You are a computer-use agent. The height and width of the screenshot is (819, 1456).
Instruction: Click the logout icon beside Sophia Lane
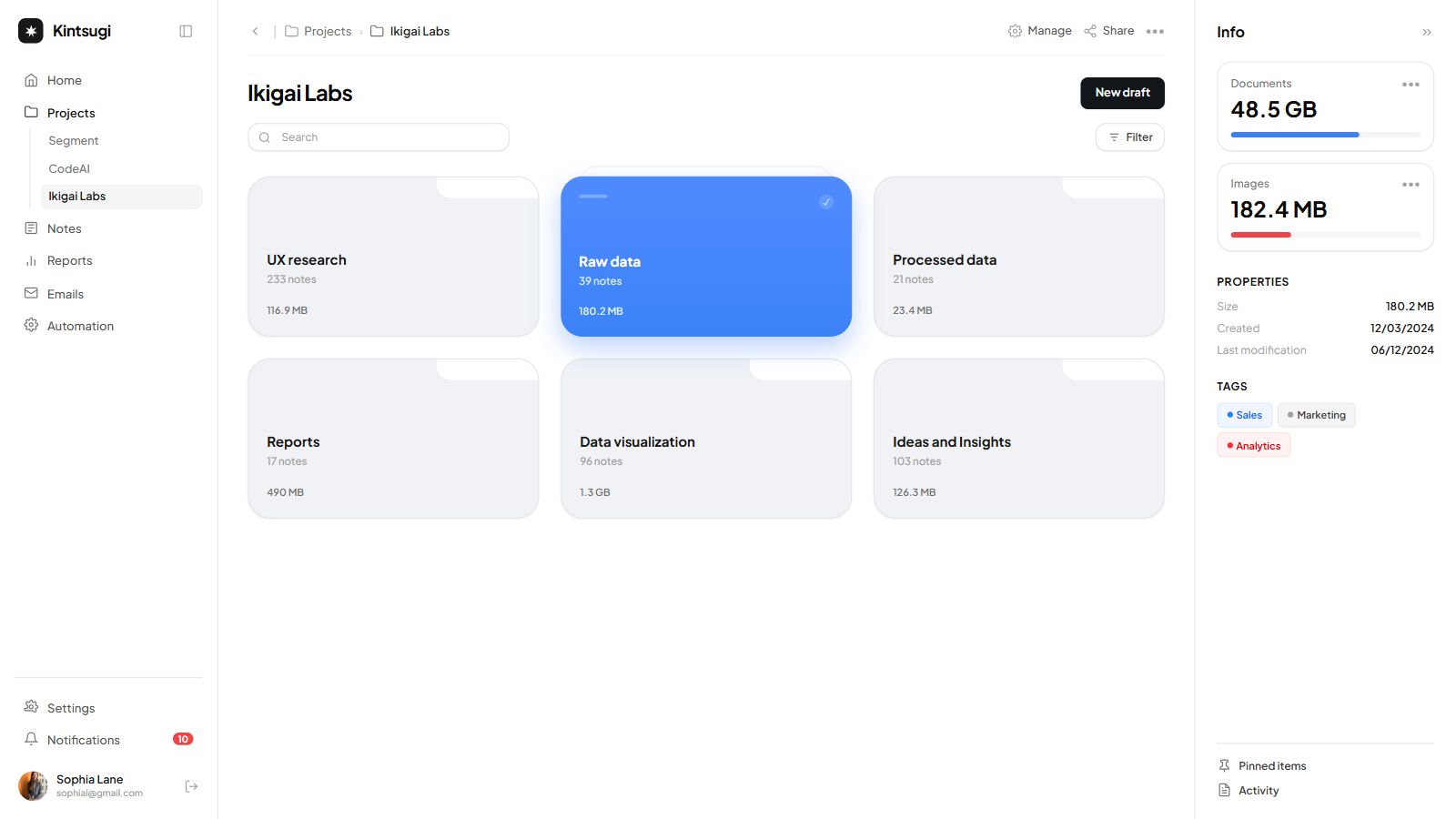tap(191, 786)
